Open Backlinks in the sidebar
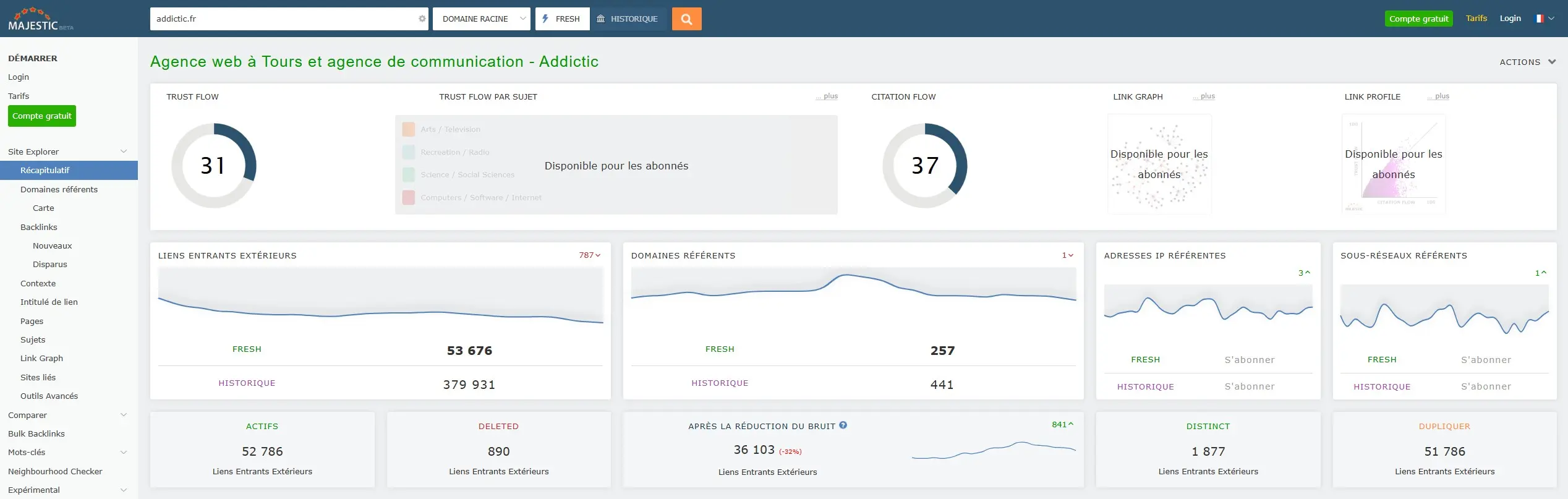This screenshot has width=1568, height=499. [38, 227]
